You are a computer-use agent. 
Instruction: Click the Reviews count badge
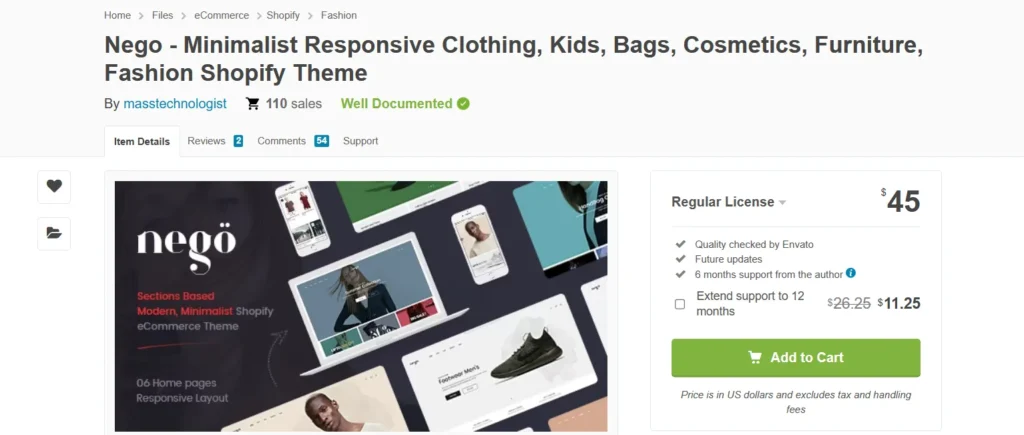point(238,141)
